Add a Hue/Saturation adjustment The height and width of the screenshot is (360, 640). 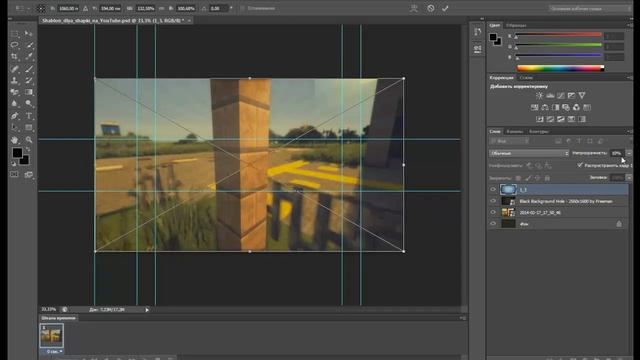534,107
